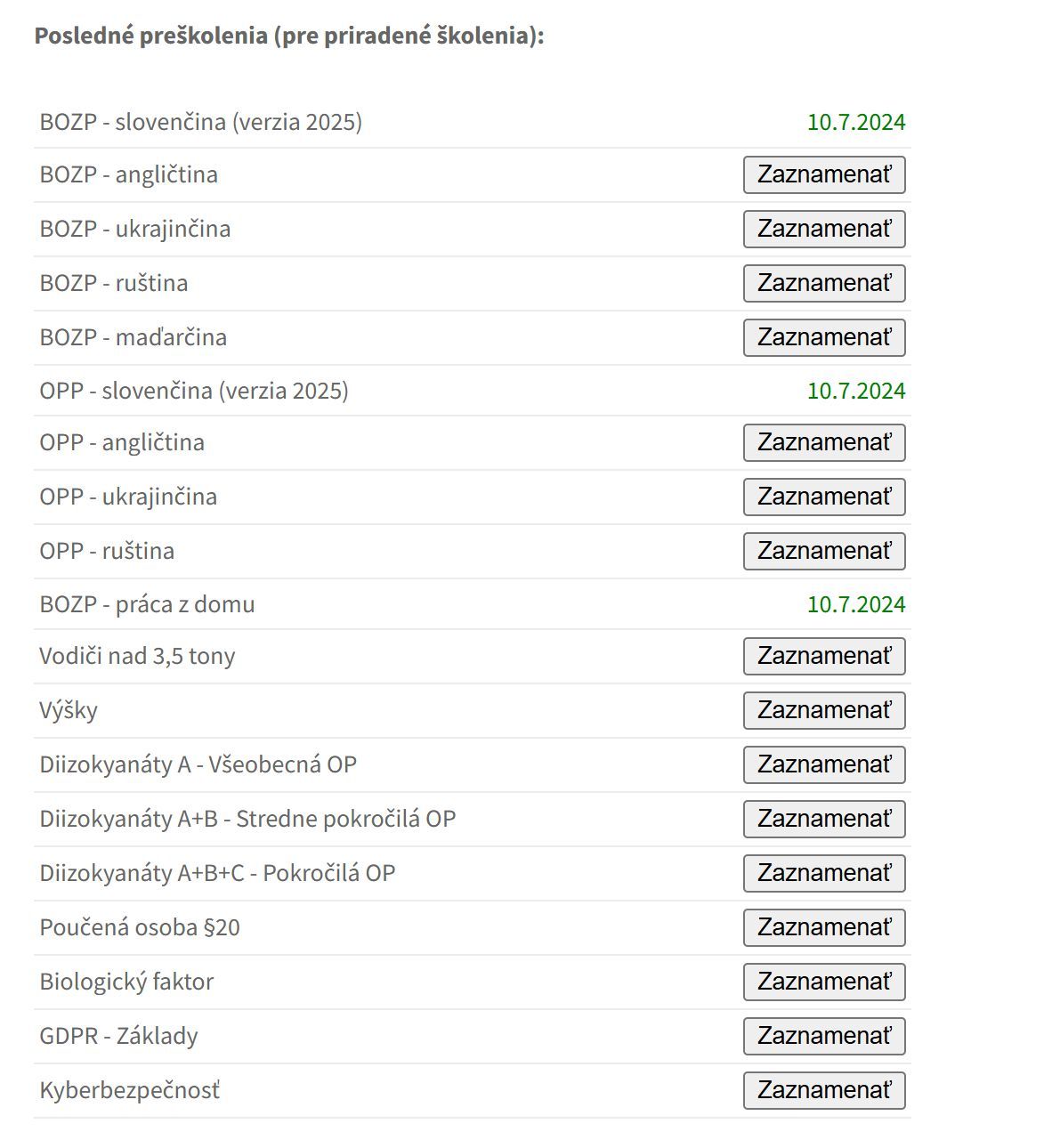Record Kyberbezpečnosť training

[x=824, y=1091]
